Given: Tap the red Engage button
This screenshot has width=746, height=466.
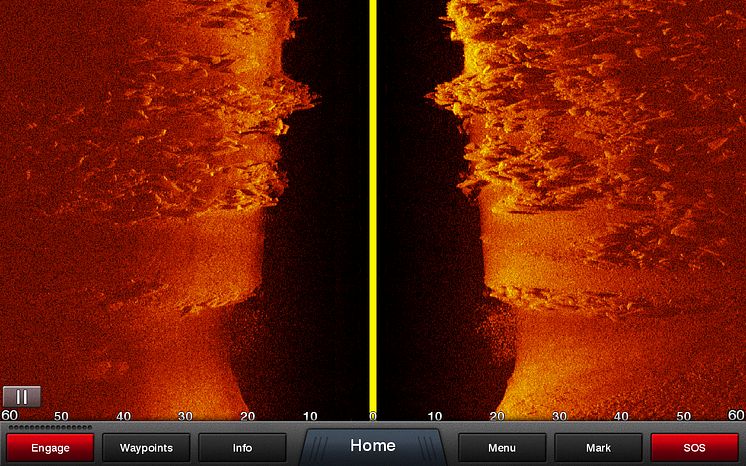Looking at the screenshot, I should click(50, 447).
